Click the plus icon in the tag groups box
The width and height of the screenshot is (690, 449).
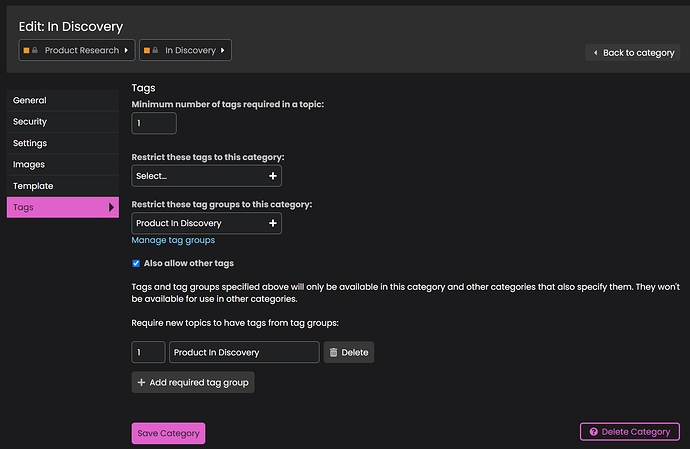click(273, 223)
